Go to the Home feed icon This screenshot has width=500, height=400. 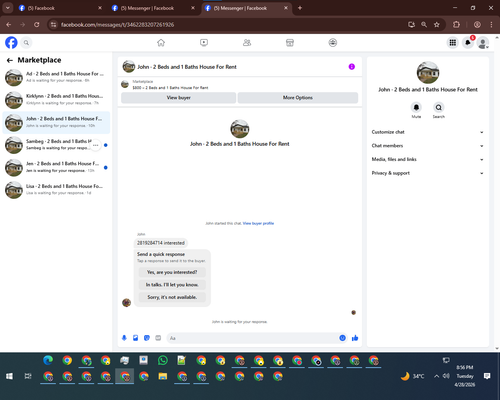point(161,43)
